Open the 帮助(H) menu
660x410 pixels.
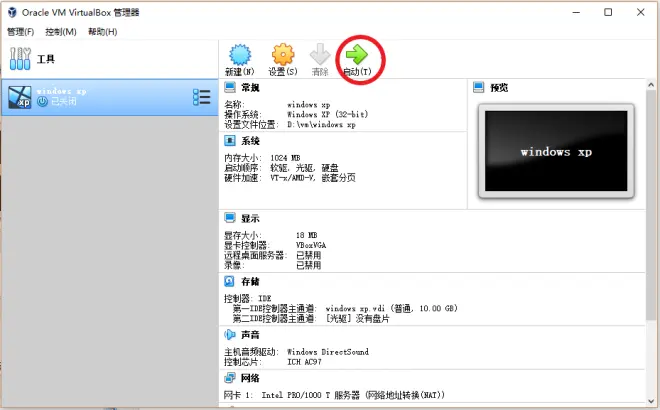(x=103, y=32)
